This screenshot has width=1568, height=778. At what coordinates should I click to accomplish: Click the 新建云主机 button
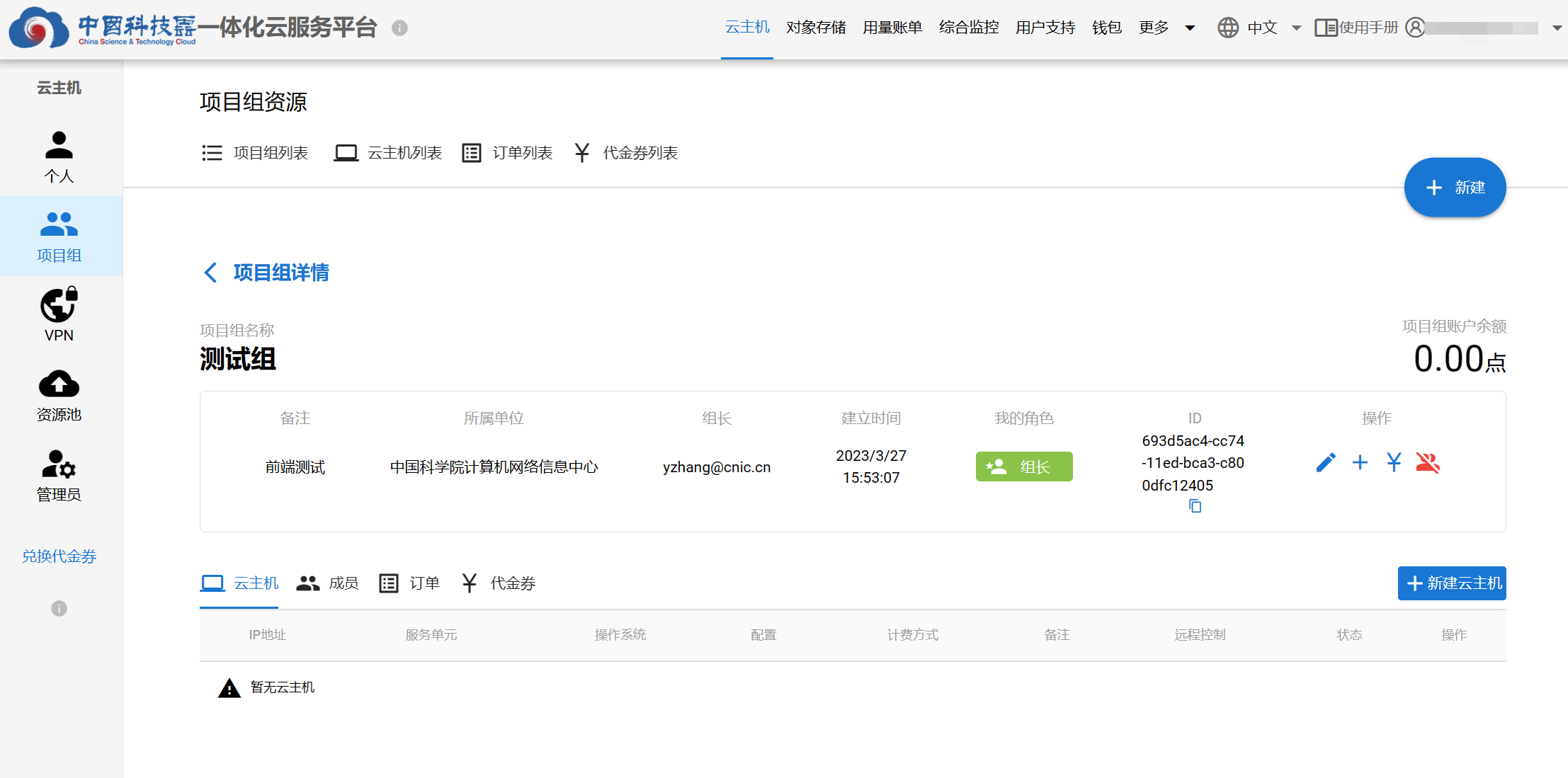(1452, 583)
